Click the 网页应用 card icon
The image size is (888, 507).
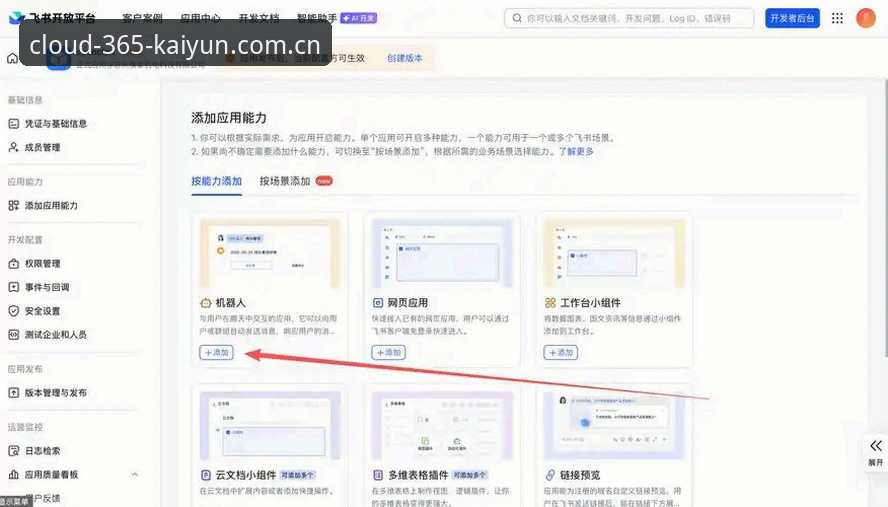tap(378, 303)
